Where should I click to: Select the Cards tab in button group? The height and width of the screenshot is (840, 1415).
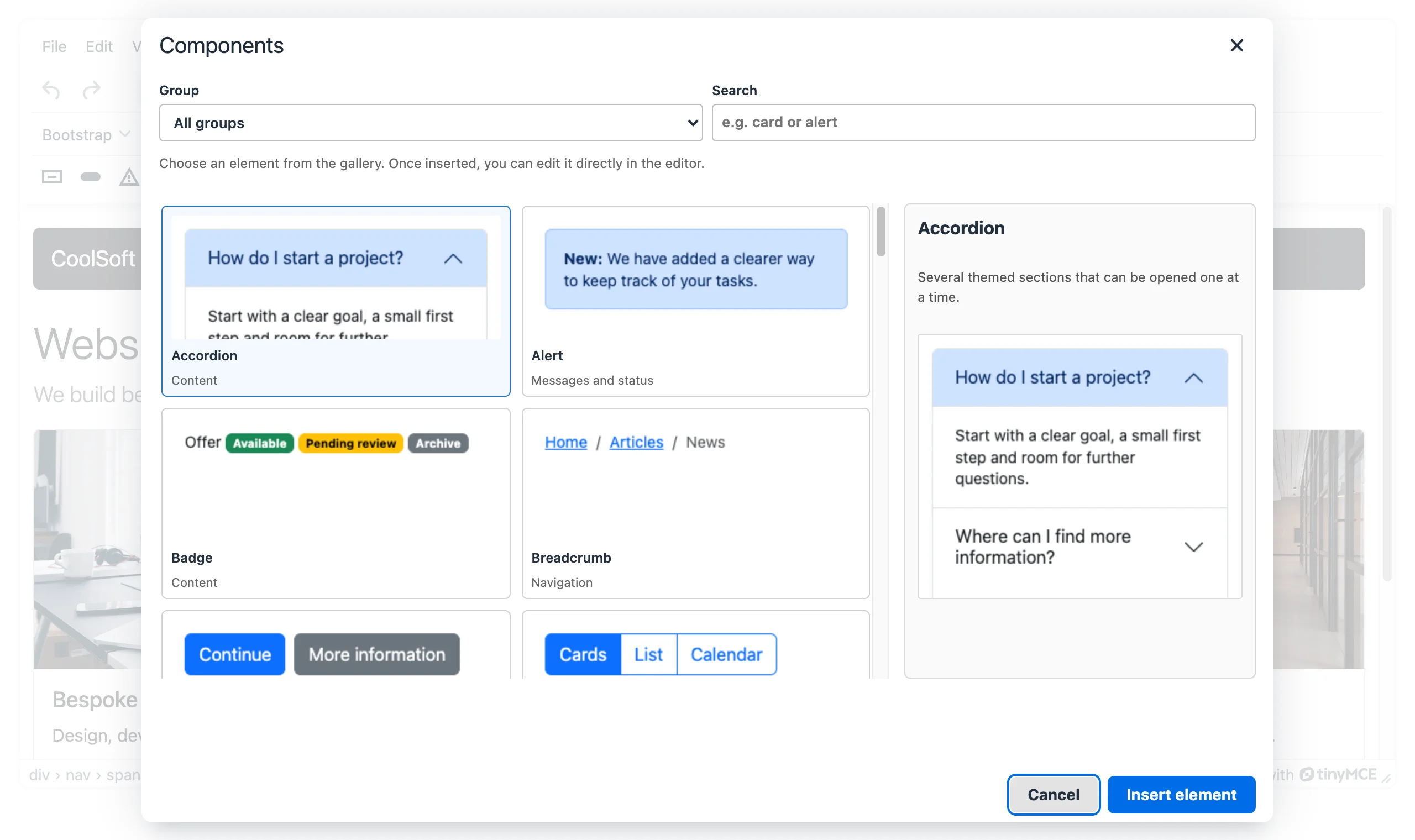(583, 654)
